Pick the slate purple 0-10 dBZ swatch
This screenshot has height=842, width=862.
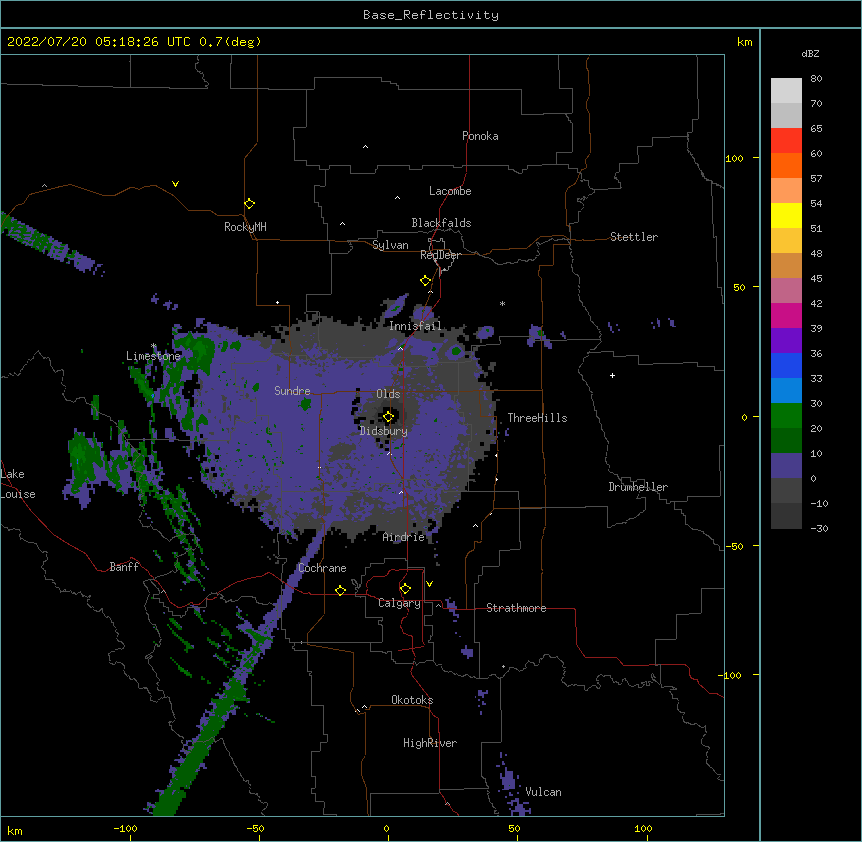coord(786,466)
